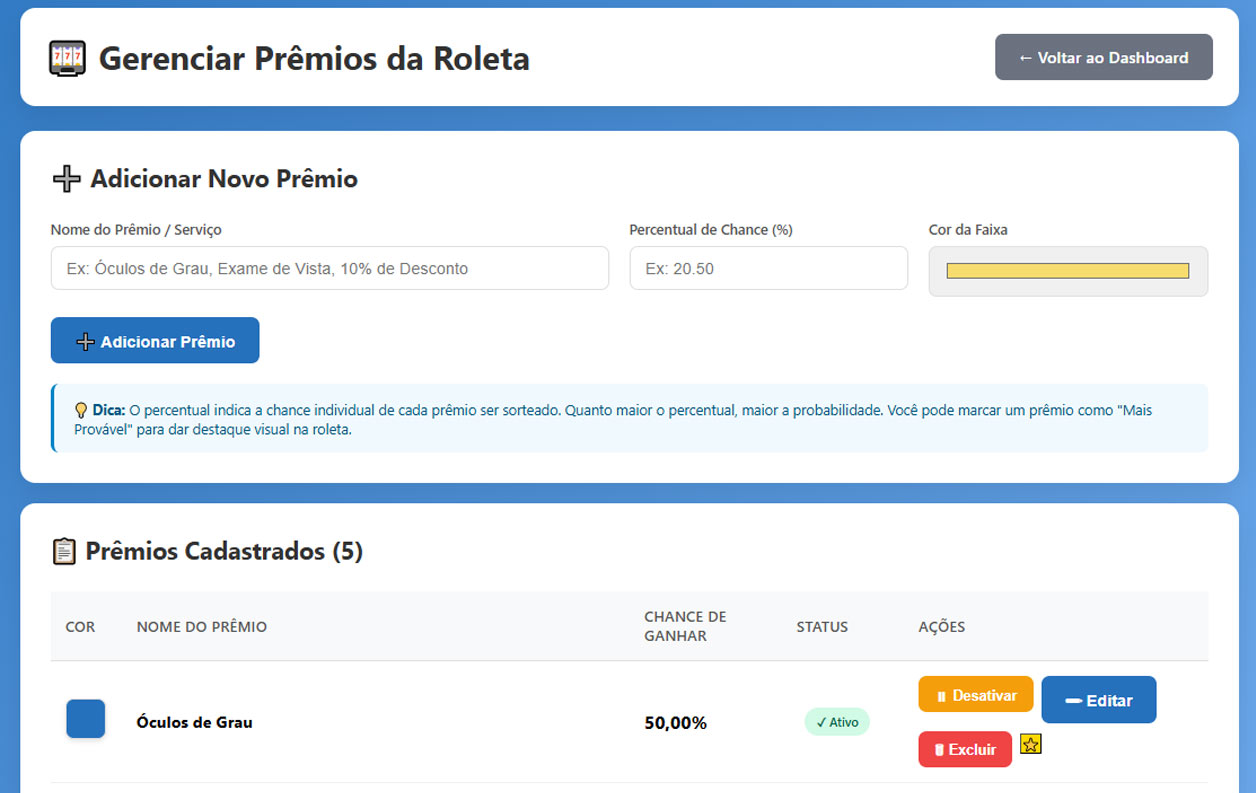Click the slot machine icon beside the page title
Screen dimensions: 1256x793
[66, 58]
